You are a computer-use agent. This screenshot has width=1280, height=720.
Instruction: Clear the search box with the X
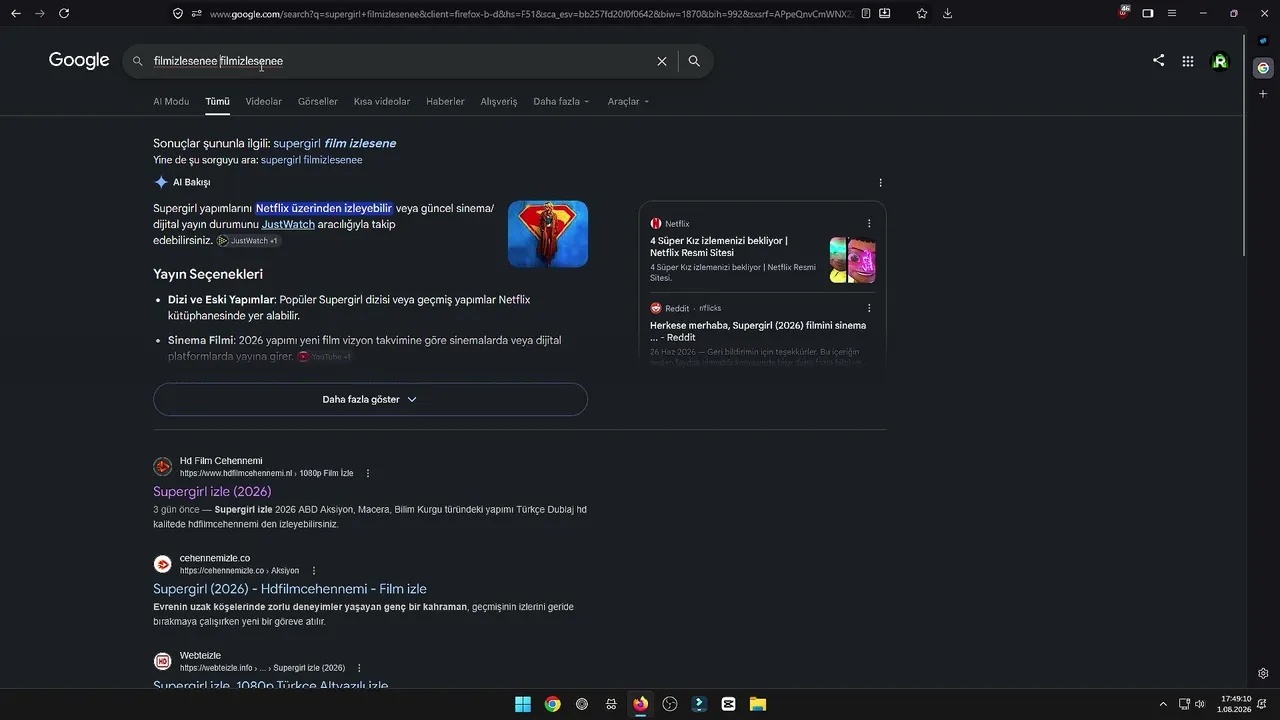pyautogui.click(x=662, y=61)
